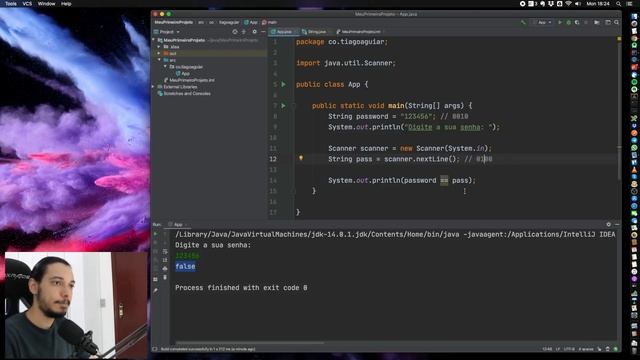This screenshot has width=640, height=360.
Task: Click the Spotlight search icon in macOS menu bar
Action: [x=619, y=4]
